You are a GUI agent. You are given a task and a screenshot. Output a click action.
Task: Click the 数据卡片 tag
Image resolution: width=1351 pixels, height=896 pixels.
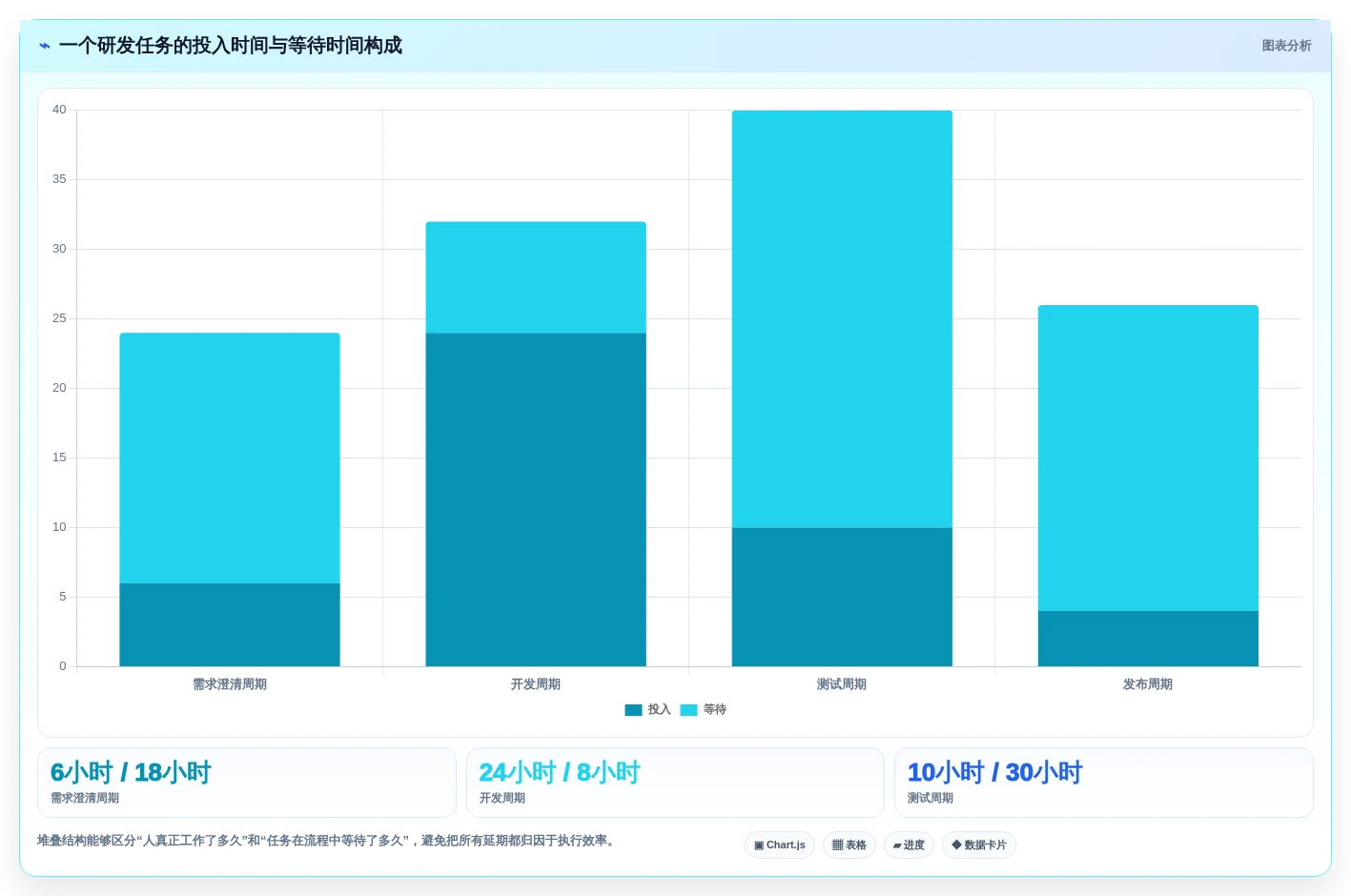[x=979, y=845]
